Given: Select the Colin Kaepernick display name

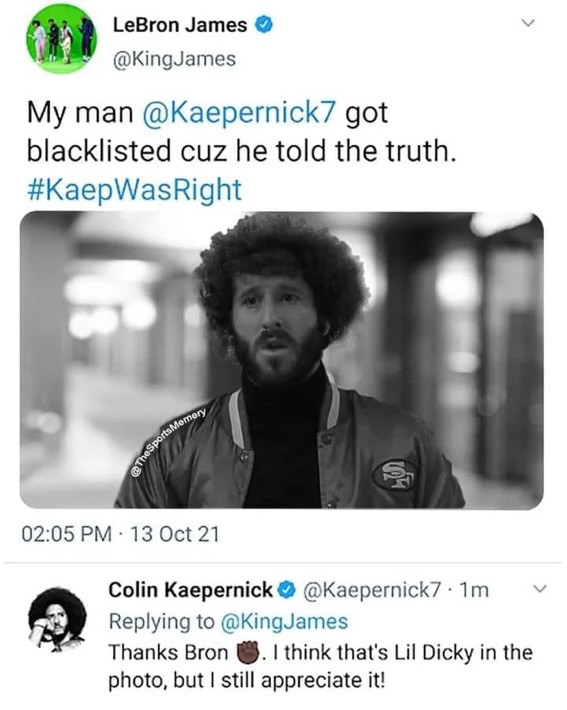Looking at the screenshot, I should pyautogui.click(x=191, y=590).
